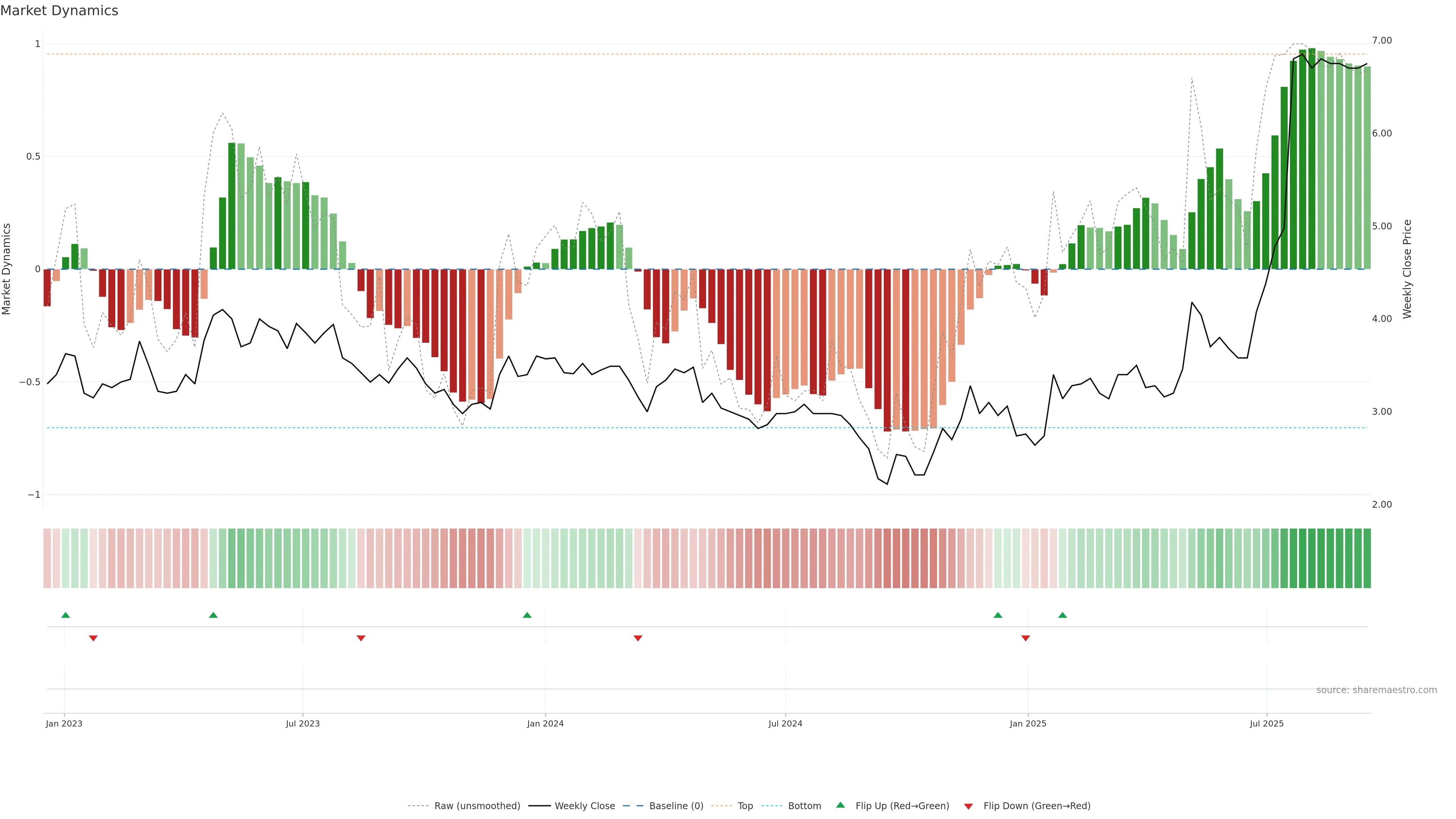Click the red flip-down marker after Jul 2023

pos(361,638)
